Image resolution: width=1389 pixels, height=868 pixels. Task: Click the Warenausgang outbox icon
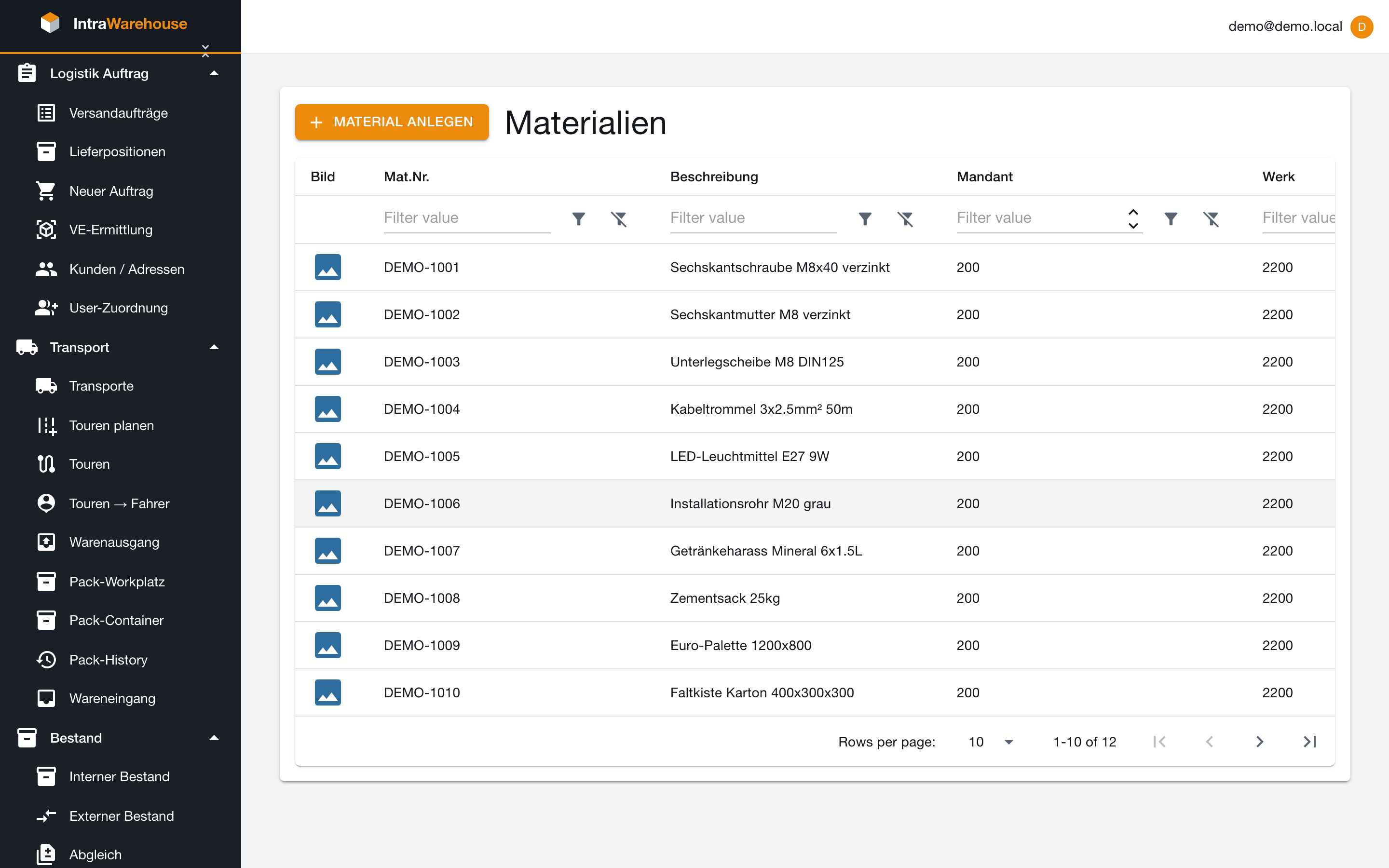point(46,542)
